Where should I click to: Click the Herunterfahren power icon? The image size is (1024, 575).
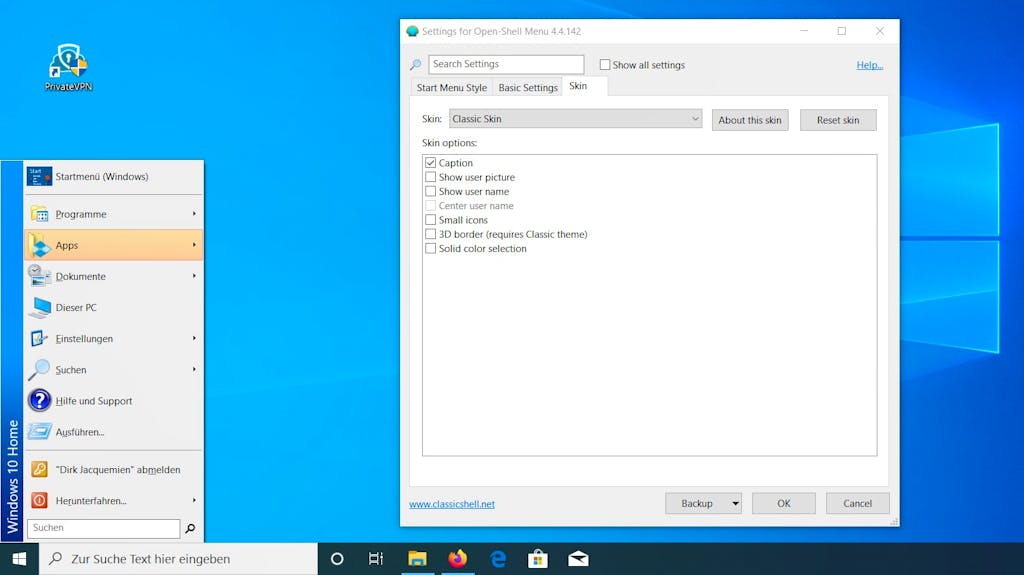click(x=39, y=501)
